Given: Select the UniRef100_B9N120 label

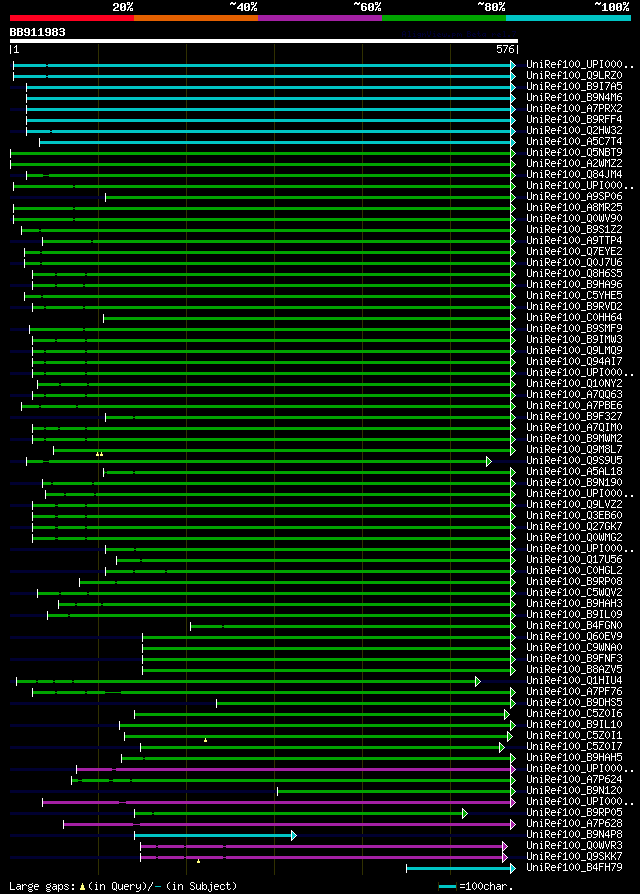Looking at the screenshot, I should (x=574, y=791).
